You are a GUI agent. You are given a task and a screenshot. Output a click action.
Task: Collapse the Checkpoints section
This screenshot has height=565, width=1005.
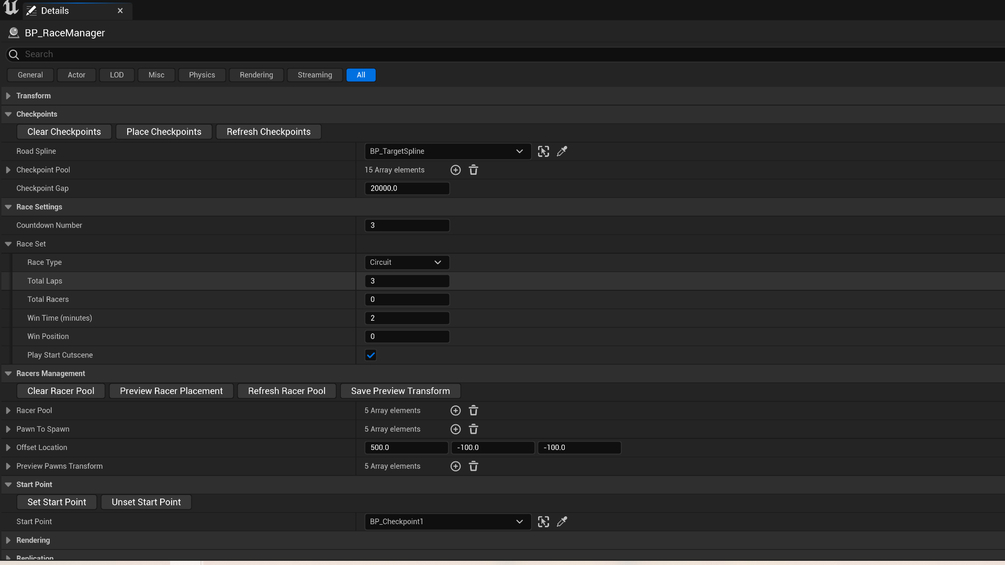(x=8, y=114)
